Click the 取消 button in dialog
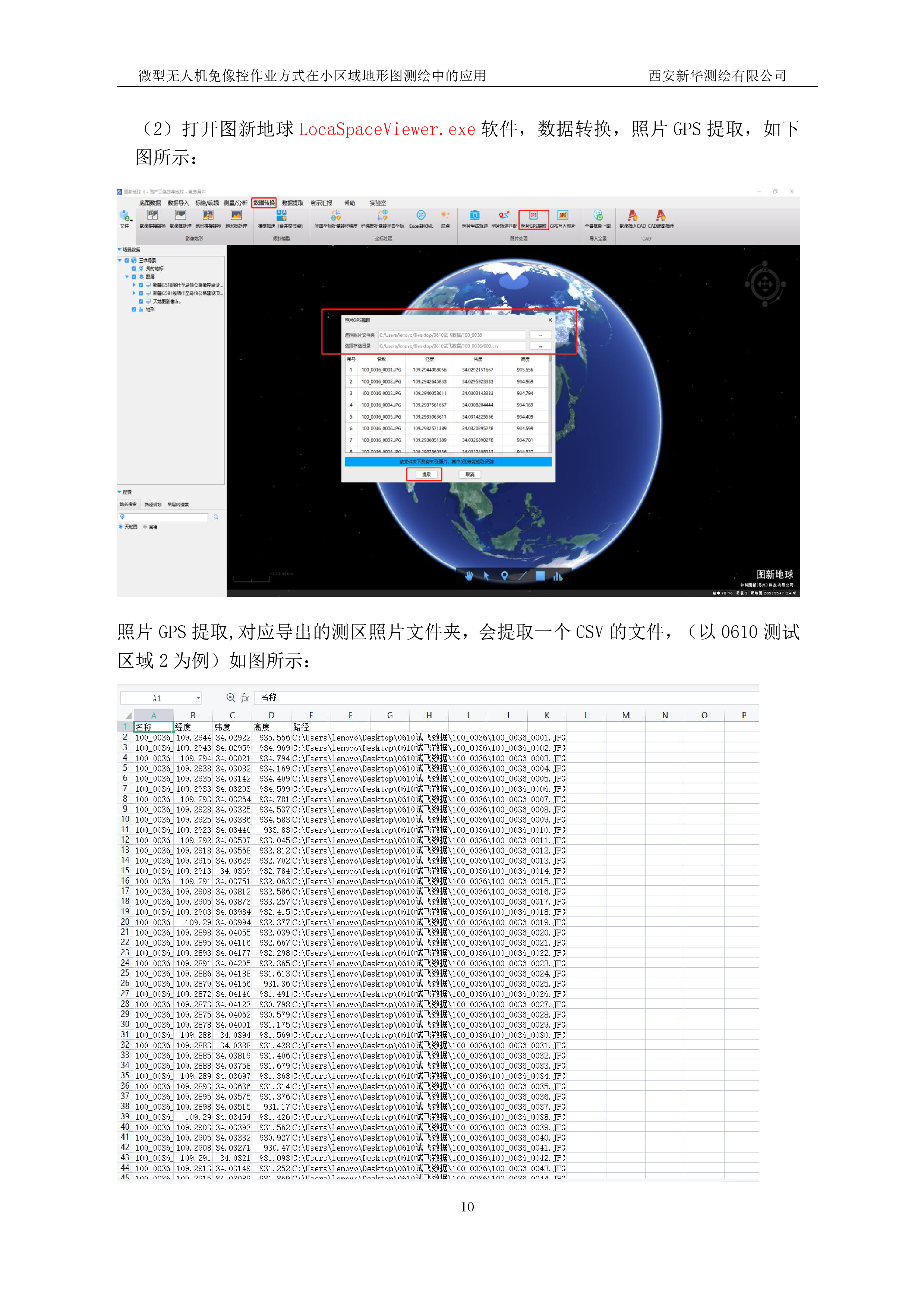 (x=470, y=475)
